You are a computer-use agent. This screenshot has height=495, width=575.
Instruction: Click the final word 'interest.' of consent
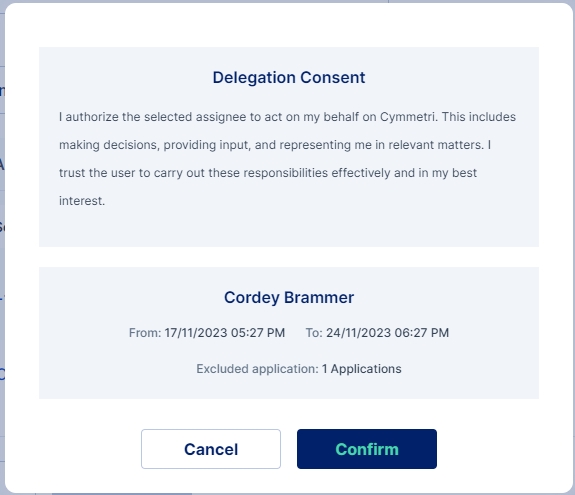point(82,201)
